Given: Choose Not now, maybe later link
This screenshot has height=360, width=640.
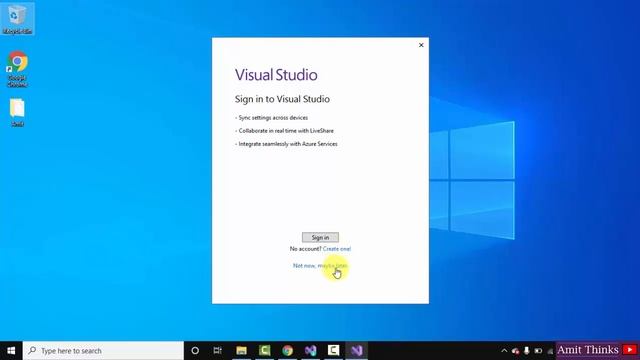Looking at the screenshot, I should click(x=320, y=266).
